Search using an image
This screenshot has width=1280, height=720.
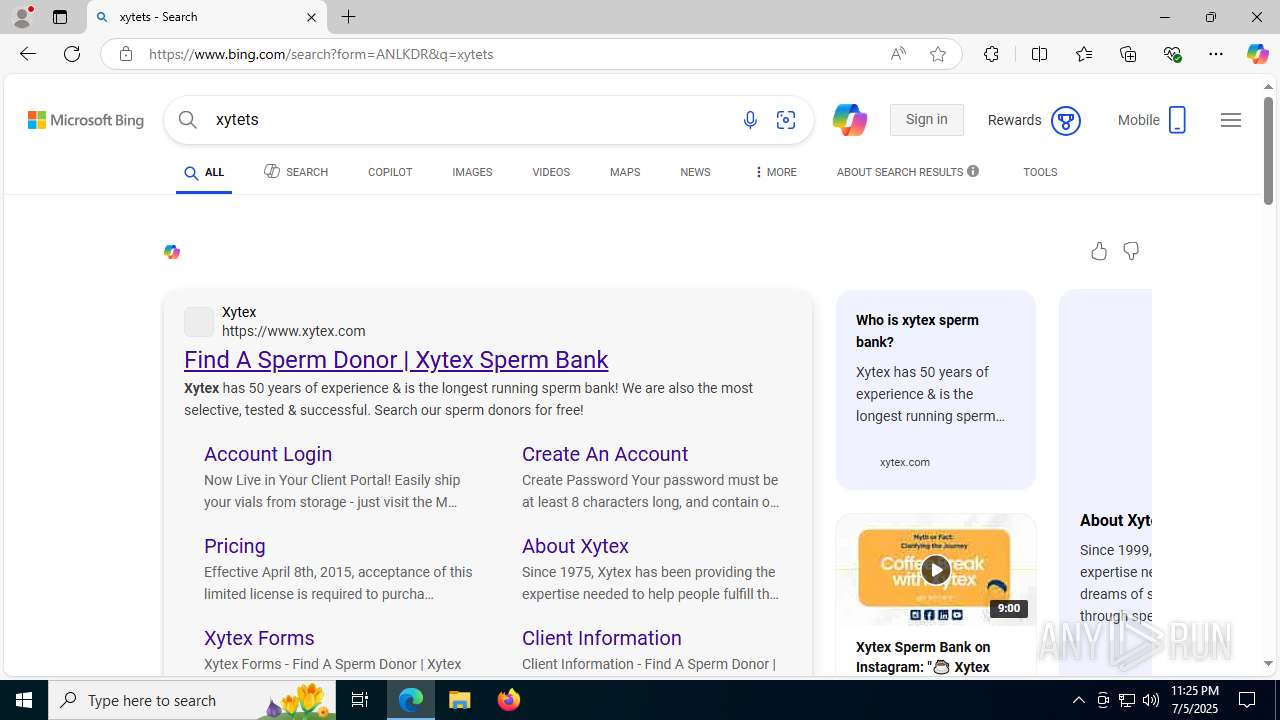pyautogui.click(x=786, y=120)
